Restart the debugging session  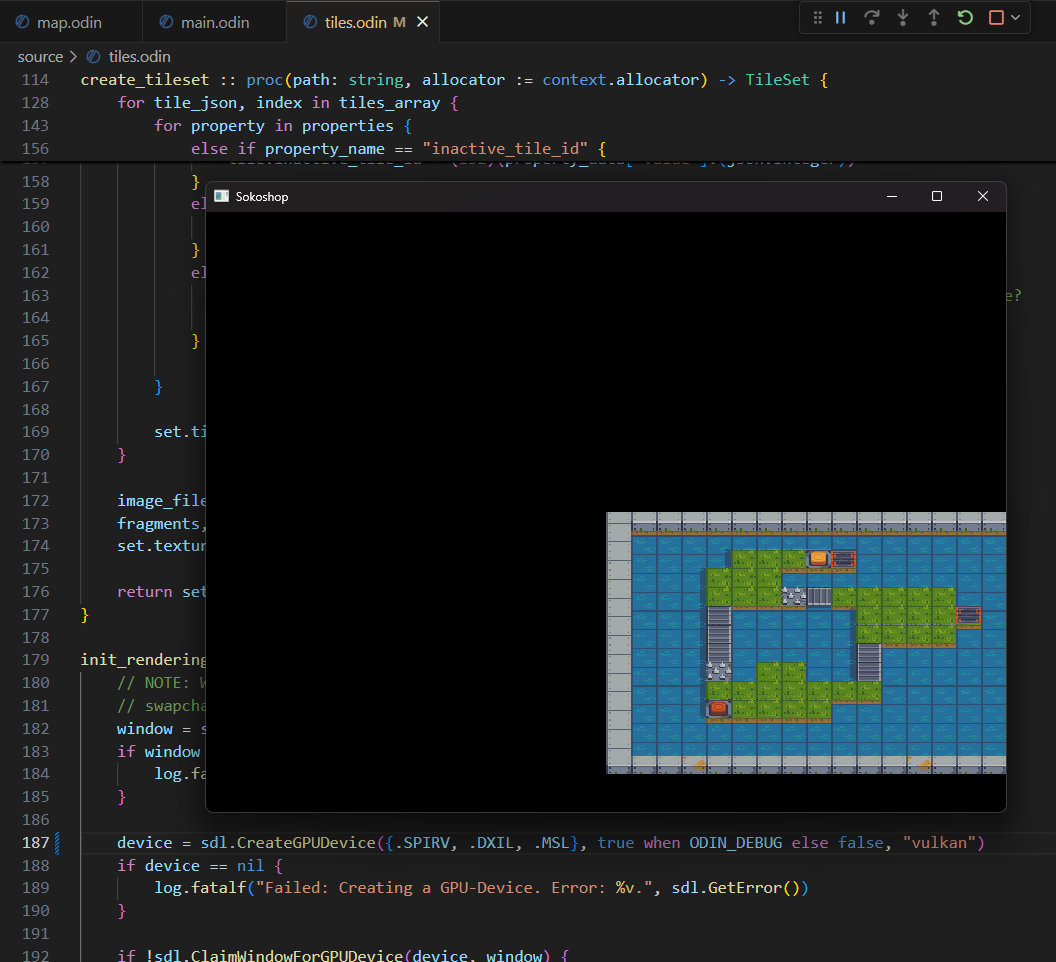coord(965,18)
